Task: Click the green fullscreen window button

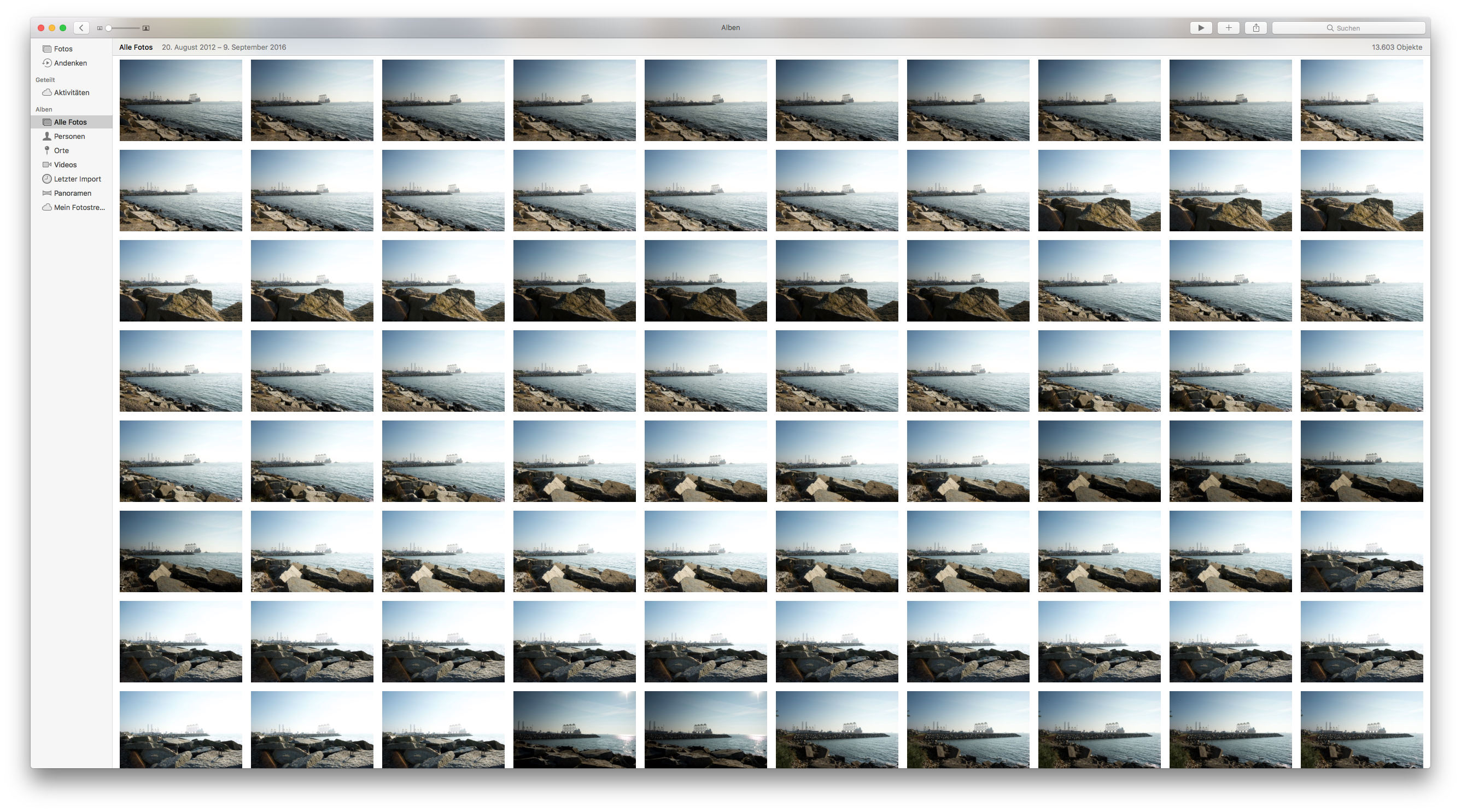Action: click(63, 28)
